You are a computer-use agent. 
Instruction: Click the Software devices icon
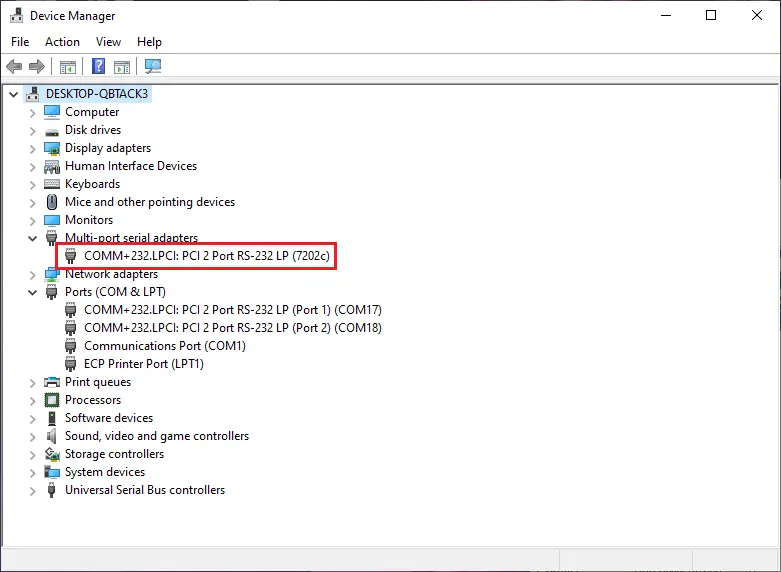pos(52,418)
